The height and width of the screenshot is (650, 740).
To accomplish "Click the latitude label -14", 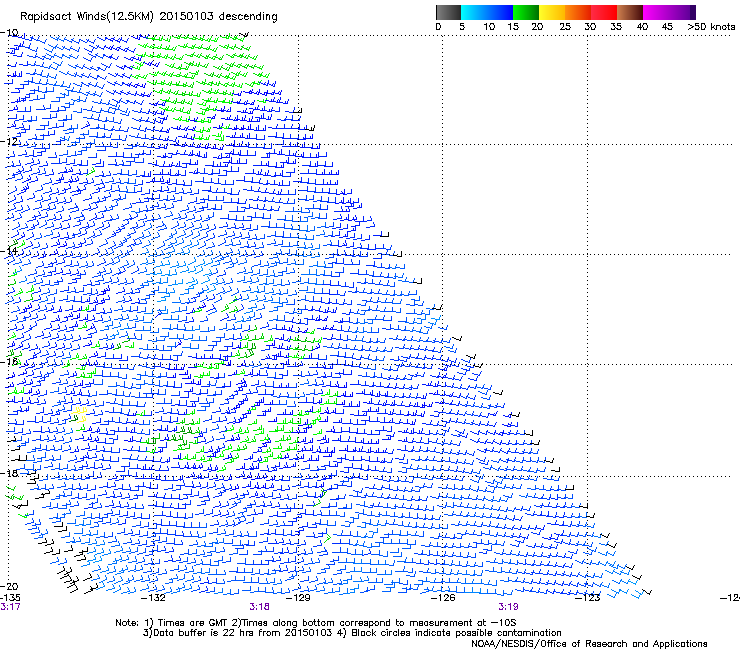I will [x=9, y=251].
